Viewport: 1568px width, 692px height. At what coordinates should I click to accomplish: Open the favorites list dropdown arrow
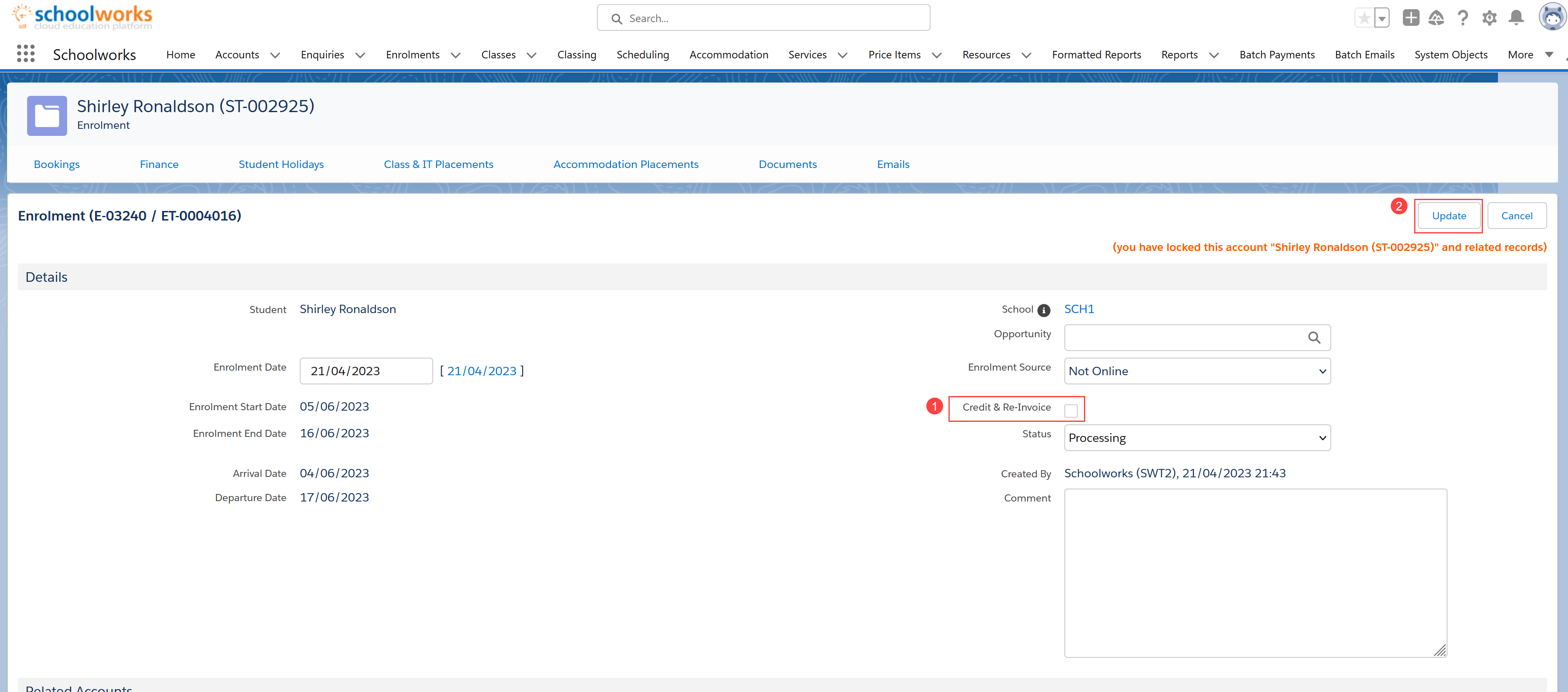pos(1382,18)
